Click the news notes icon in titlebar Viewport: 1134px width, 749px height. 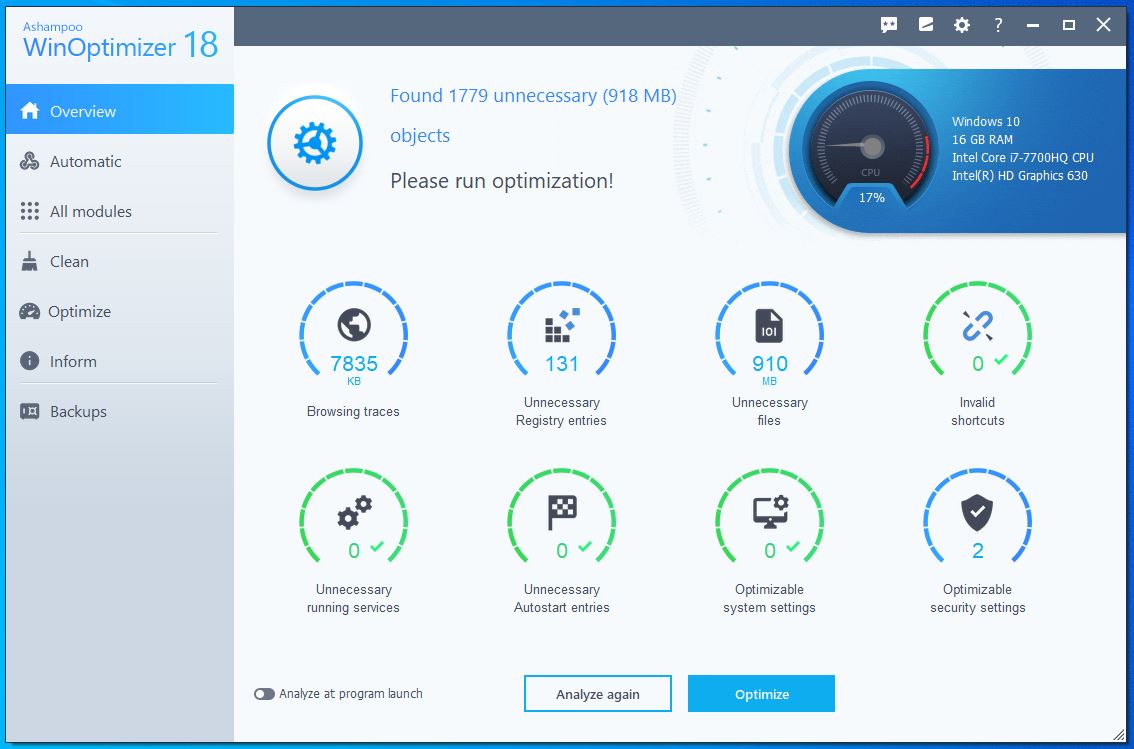point(925,25)
